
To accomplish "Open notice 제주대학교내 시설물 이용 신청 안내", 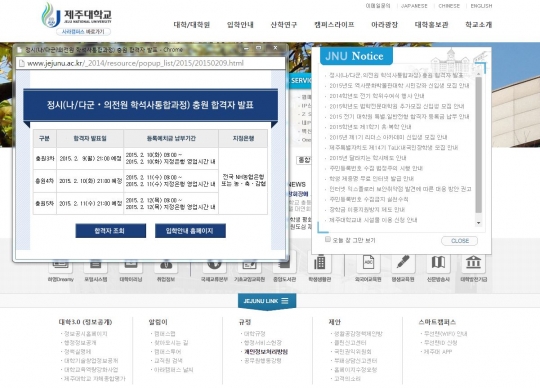I will coord(373,220).
